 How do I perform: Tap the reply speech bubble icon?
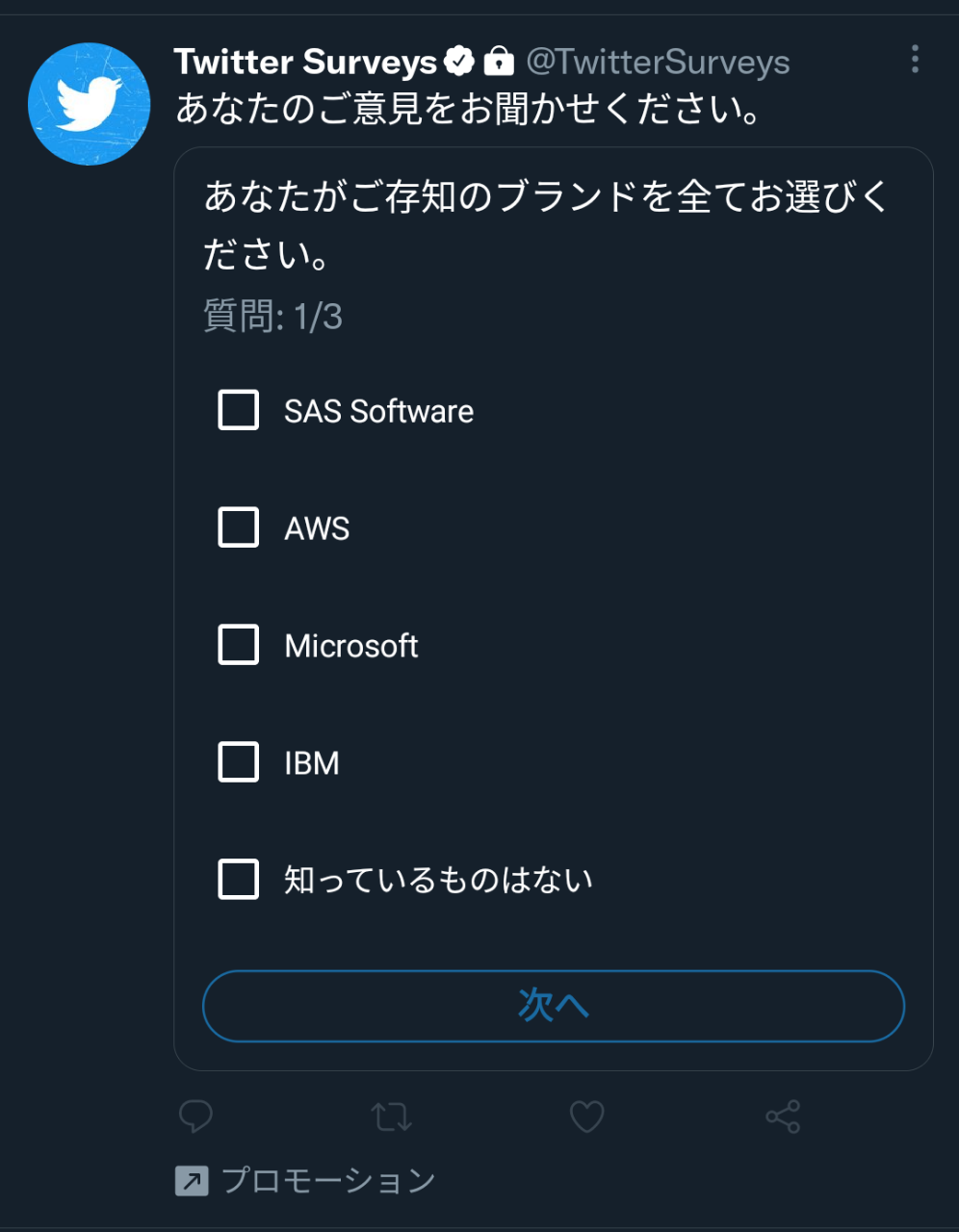(x=196, y=1116)
